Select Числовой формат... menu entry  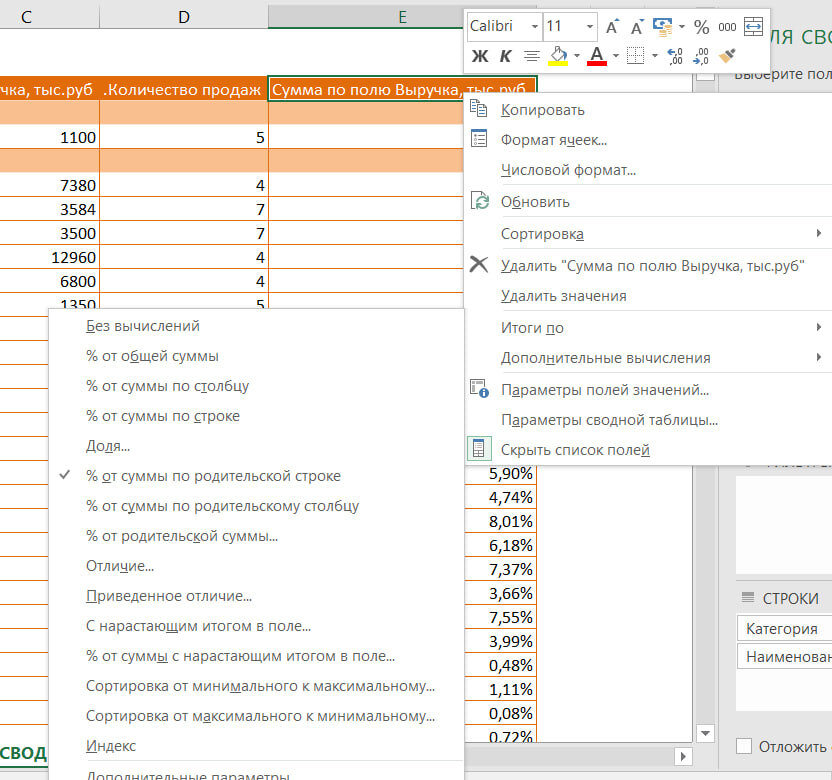568,170
